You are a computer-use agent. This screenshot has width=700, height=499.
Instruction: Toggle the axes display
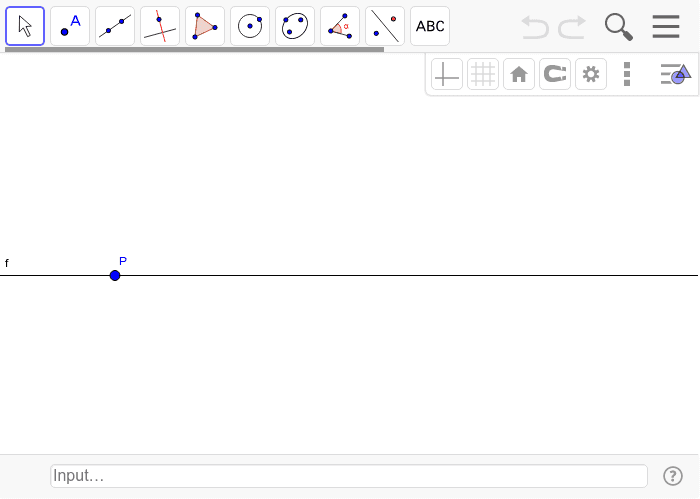447,74
